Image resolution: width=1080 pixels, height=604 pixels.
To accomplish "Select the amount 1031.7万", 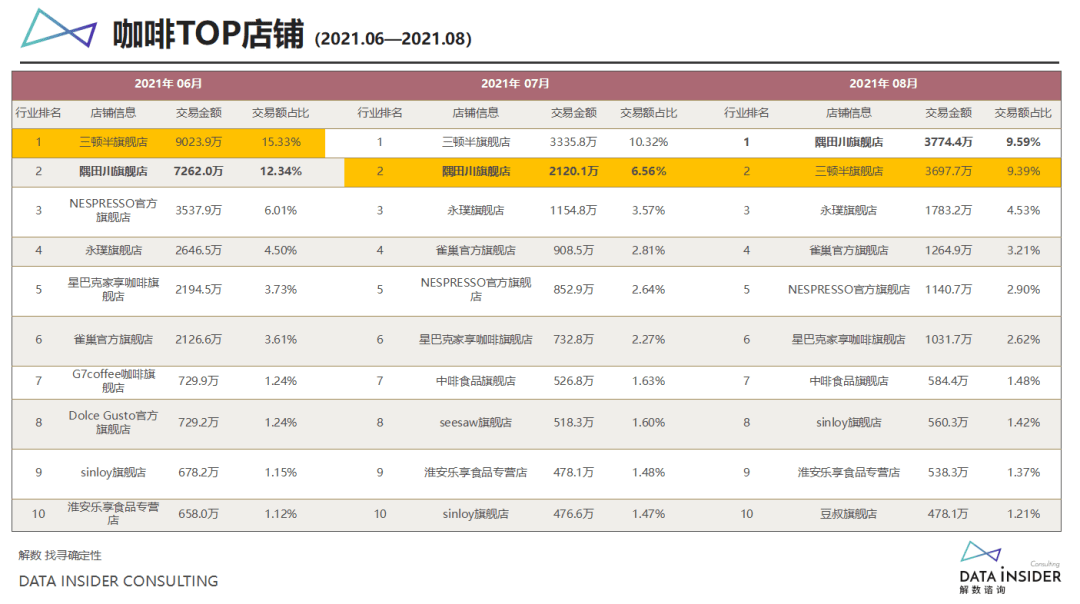I will pos(948,339).
